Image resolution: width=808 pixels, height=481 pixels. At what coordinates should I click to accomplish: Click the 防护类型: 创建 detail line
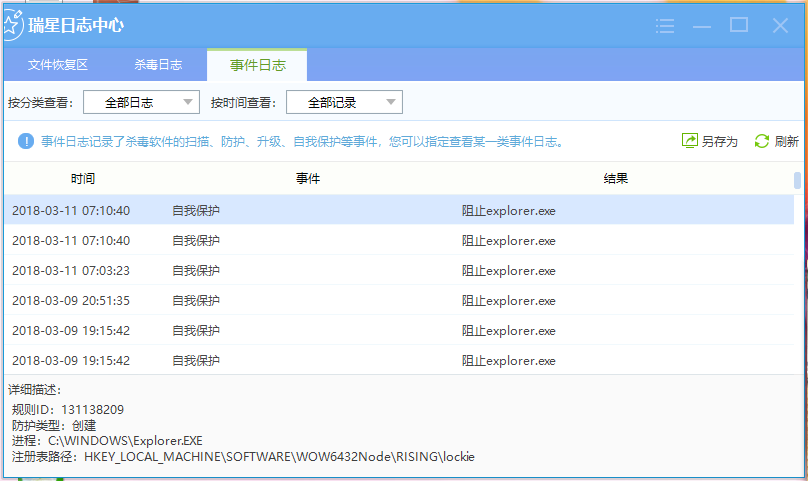pos(54,425)
